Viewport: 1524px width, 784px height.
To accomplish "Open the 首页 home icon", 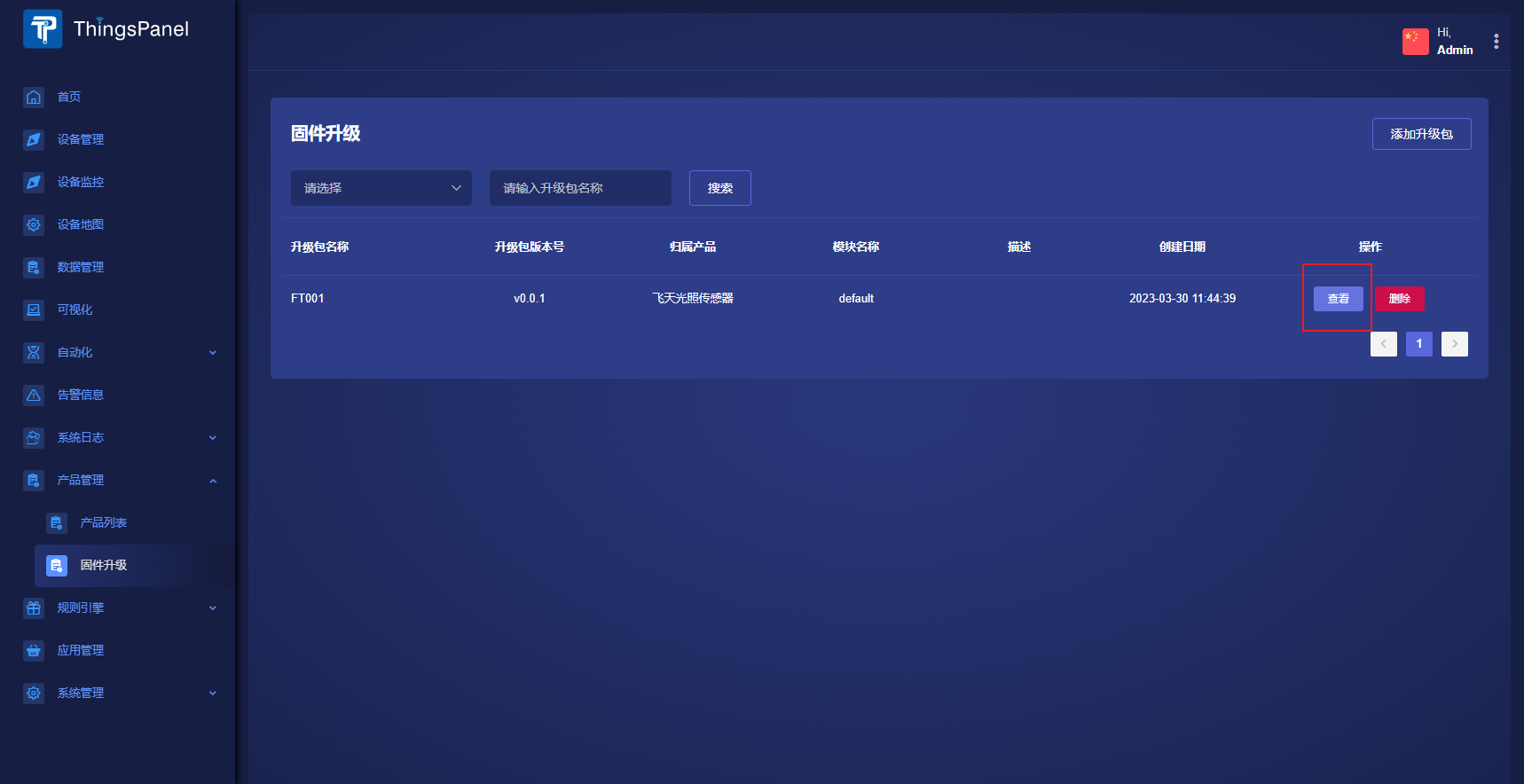I will point(34,97).
